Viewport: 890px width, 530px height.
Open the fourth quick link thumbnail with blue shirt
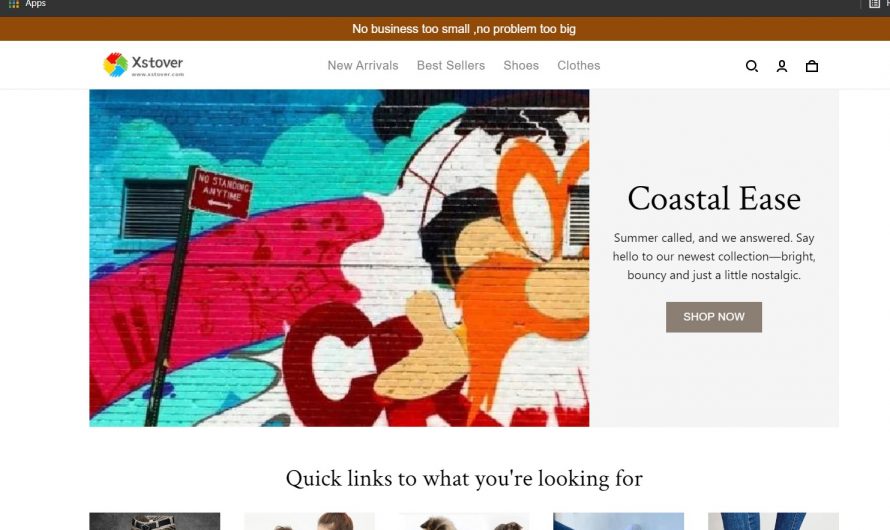619,521
